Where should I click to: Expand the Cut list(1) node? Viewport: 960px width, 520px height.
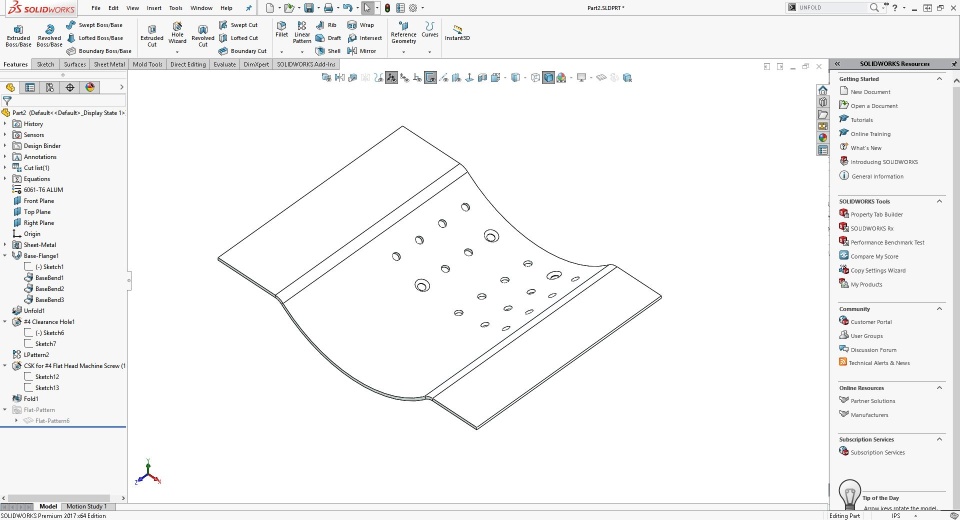coord(6,168)
